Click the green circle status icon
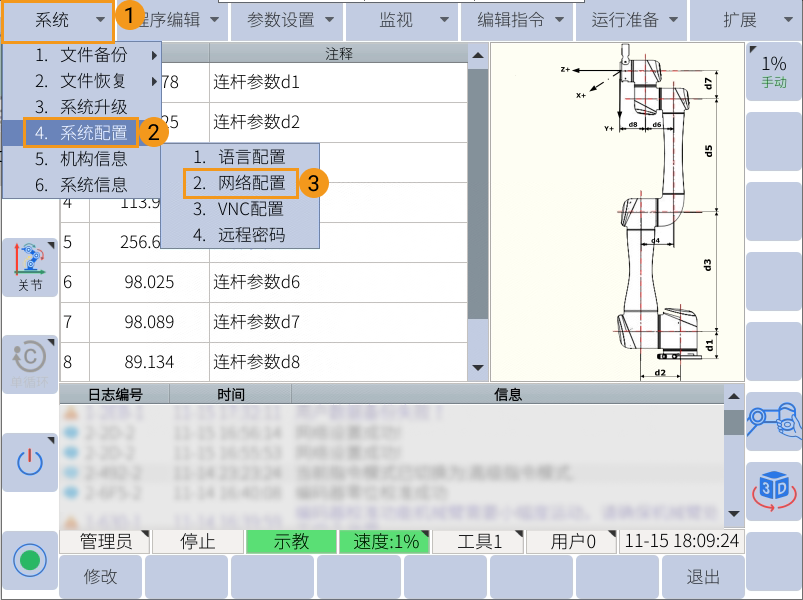 (29, 559)
